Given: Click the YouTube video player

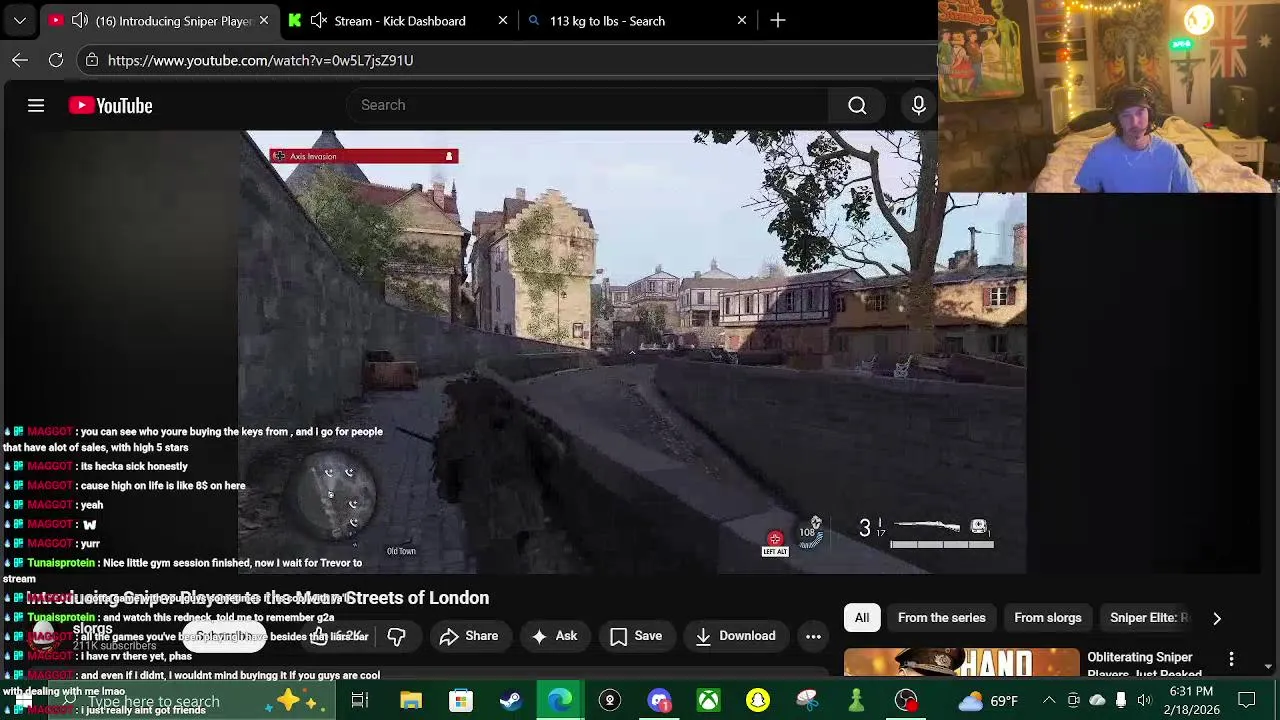Looking at the screenshot, I should 632,352.
